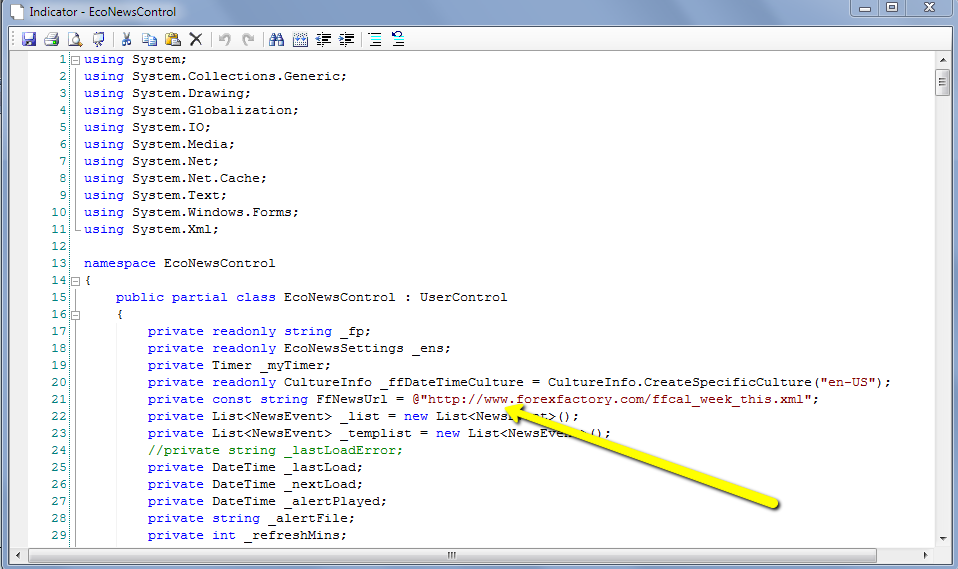The width and height of the screenshot is (958, 569).
Task: Click "System.Net.Cache" on line 8
Action: tap(196, 178)
